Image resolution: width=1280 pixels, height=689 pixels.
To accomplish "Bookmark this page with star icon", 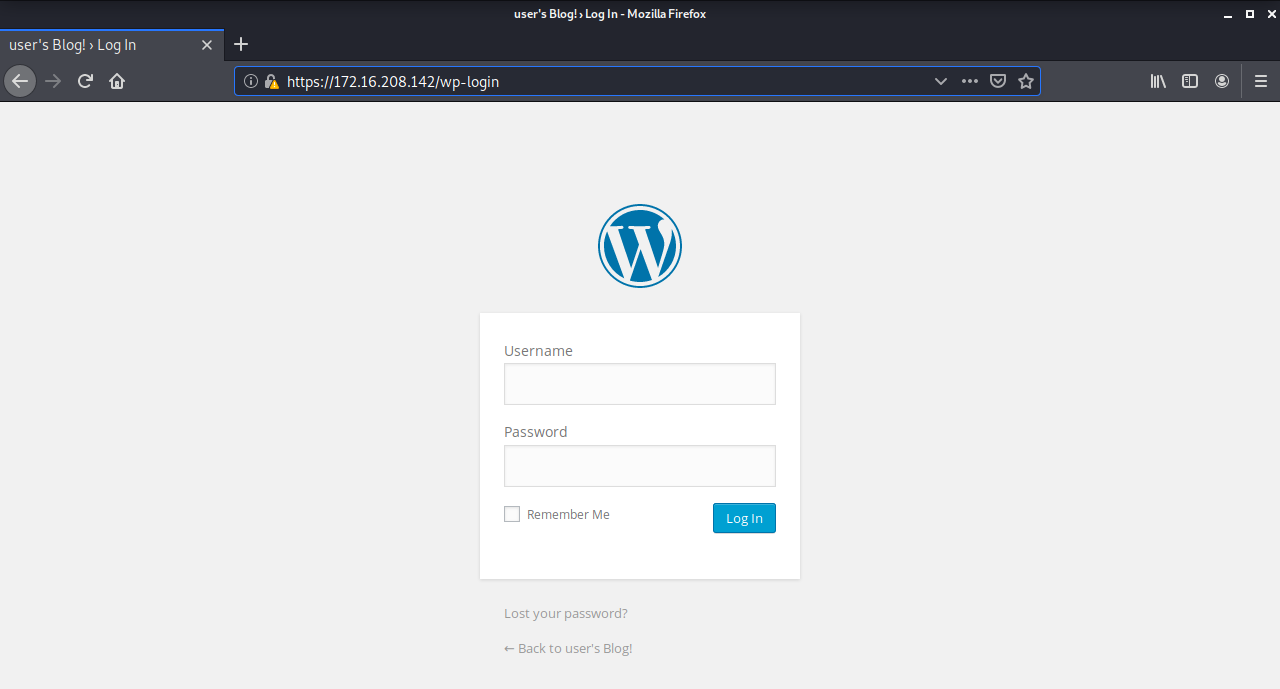I will [1025, 82].
